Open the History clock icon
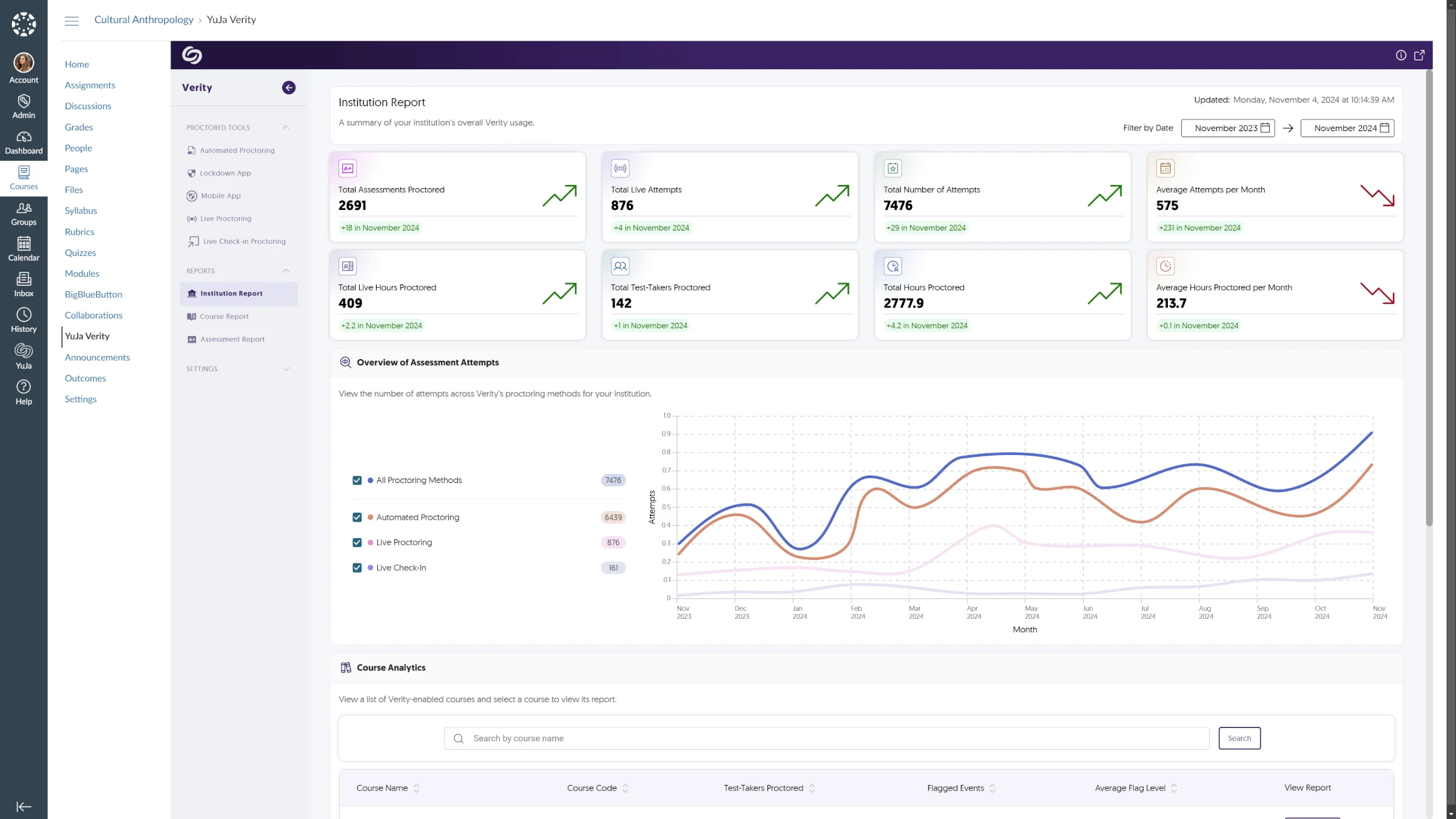This screenshot has height=819, width=1456. [x=24, y=321]
